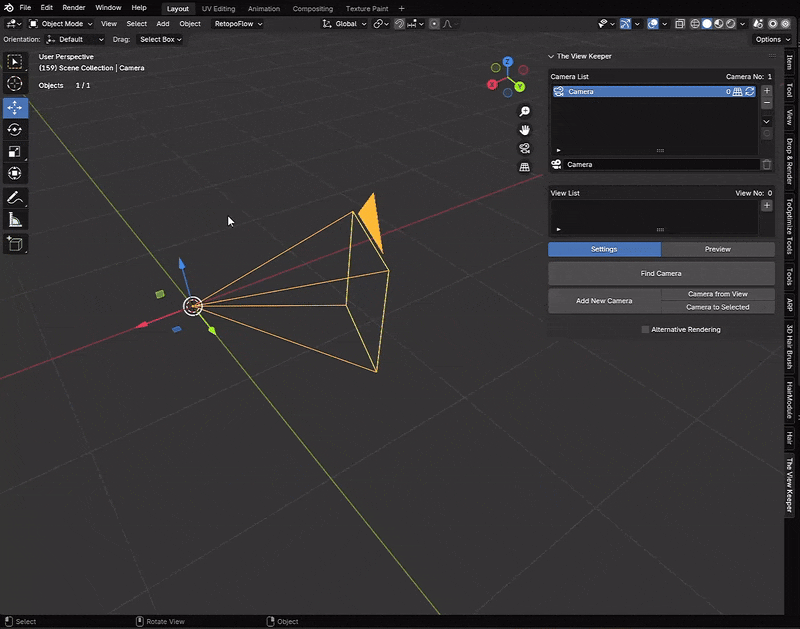800x629 pixels.
Task: Click Camera from View button
Action: click(718, 294)
